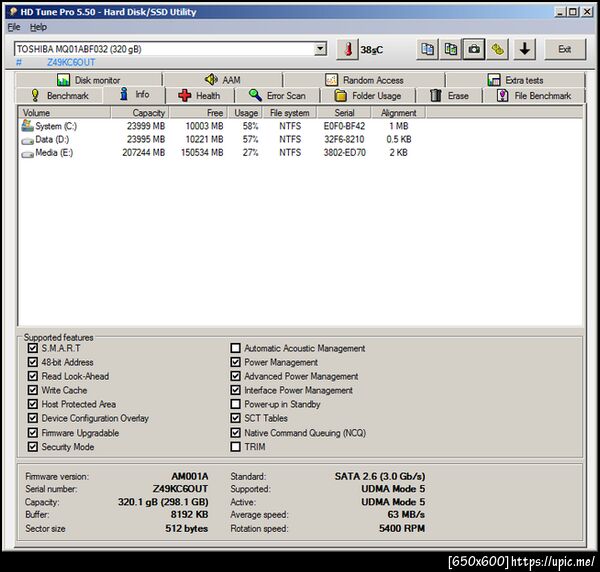Sort by the File system column header

point(290,112)
